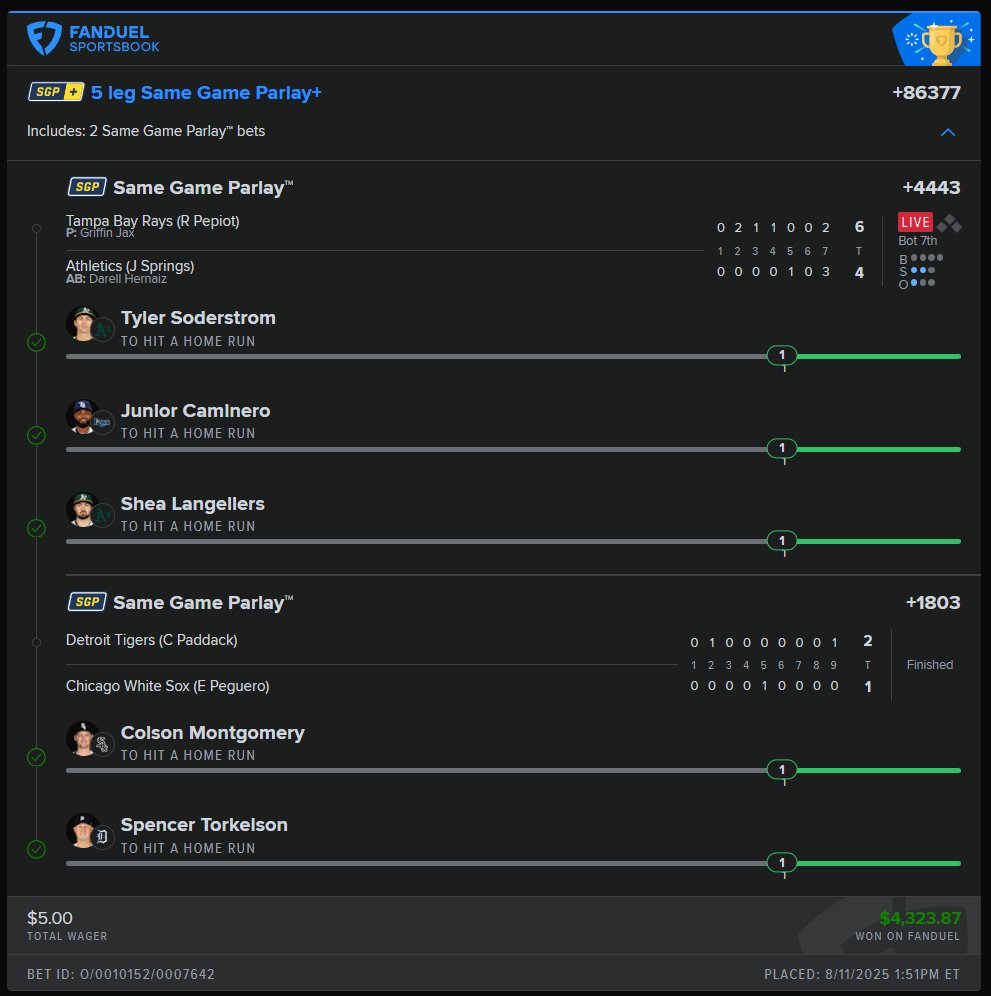Viewport: 991px width, 996px height.
Task: Click Chicago White Sox (E Peguero) team name
Action: [168, 686]
